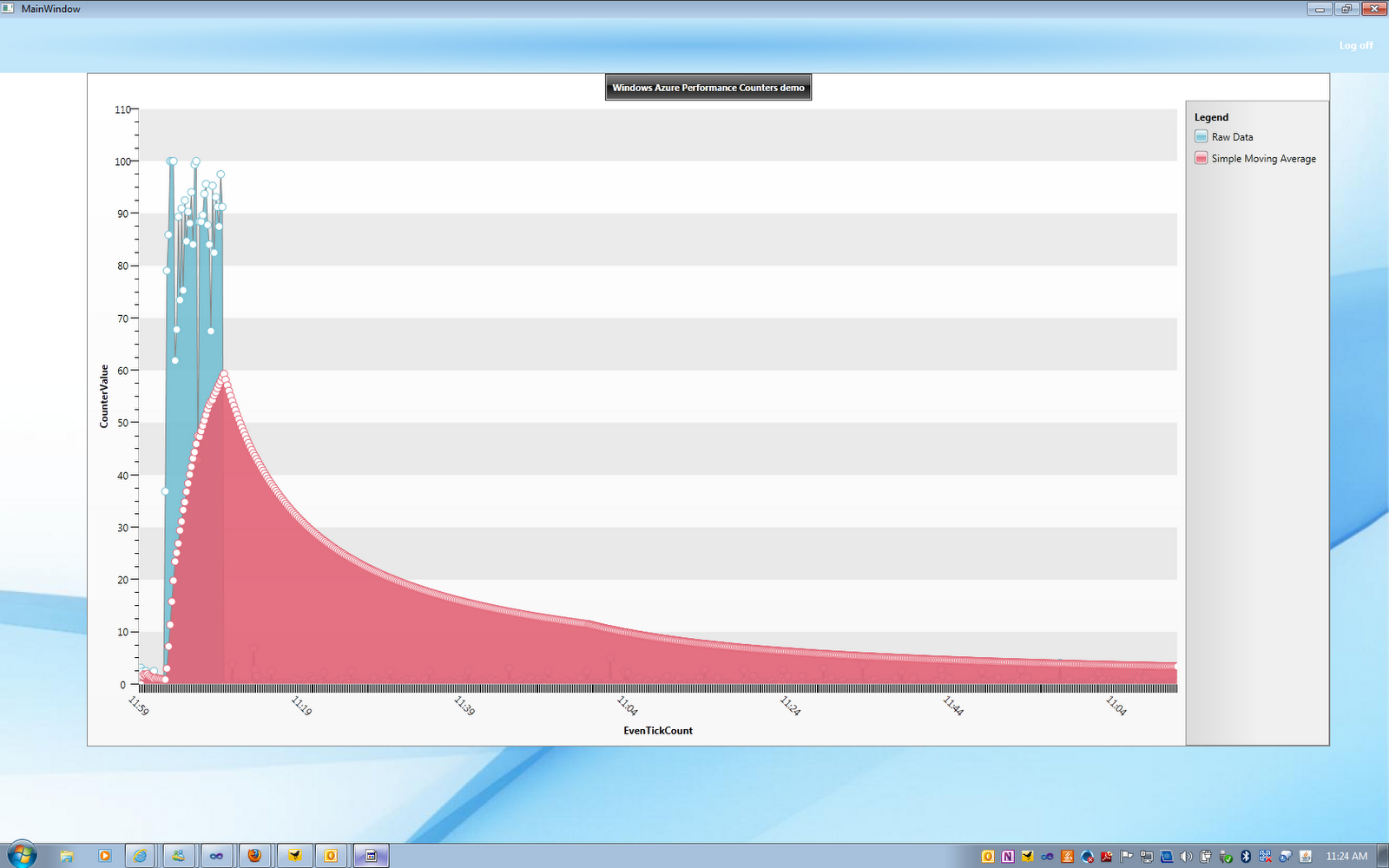Restore down the MainWindow window
This screenshot has width=1389, height=868.
[x=1346, y=9]
